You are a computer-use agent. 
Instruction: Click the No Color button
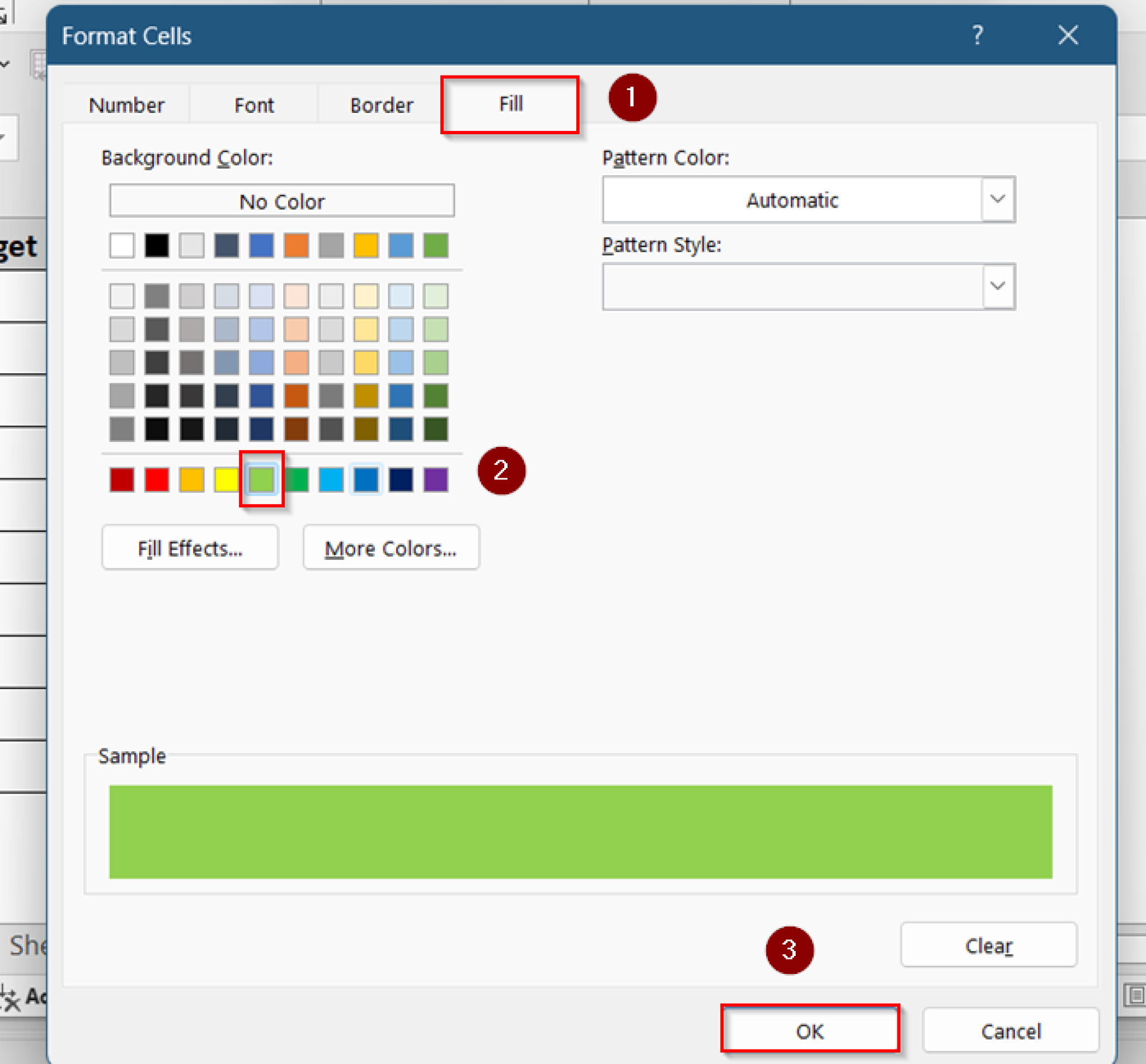281,201
